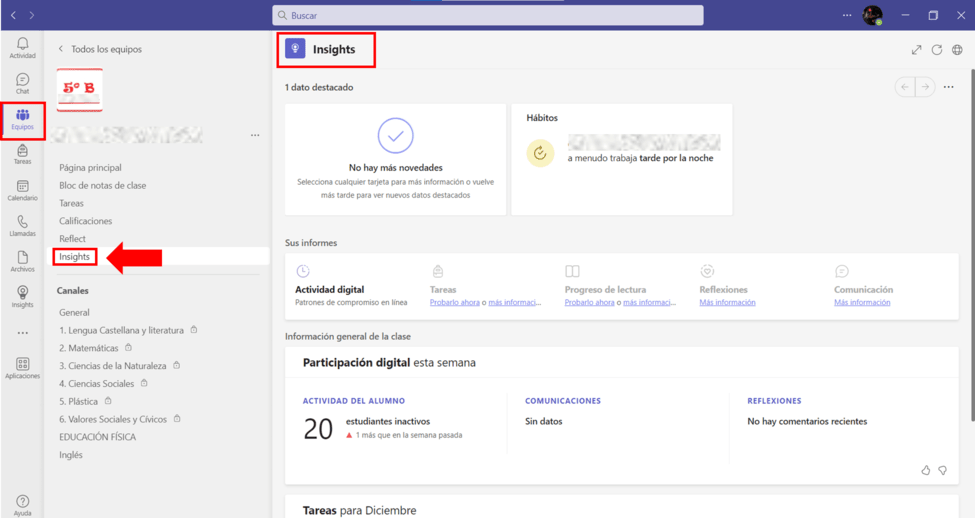Go forward with the history forward arrow

[x=32, y=15]
